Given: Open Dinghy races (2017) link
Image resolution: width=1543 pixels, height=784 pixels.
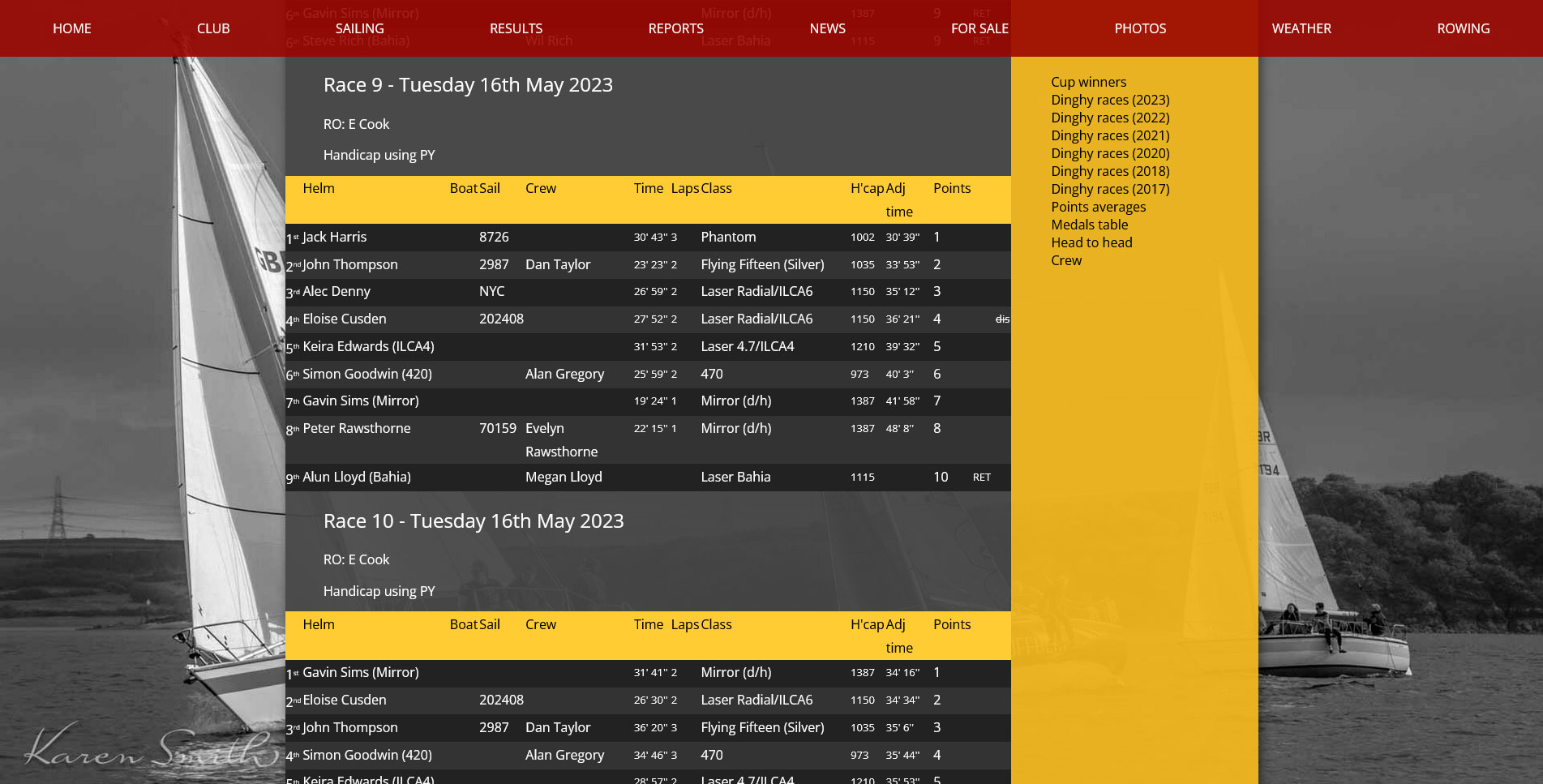Looking at the screenshot, I should pos(1110,189).
